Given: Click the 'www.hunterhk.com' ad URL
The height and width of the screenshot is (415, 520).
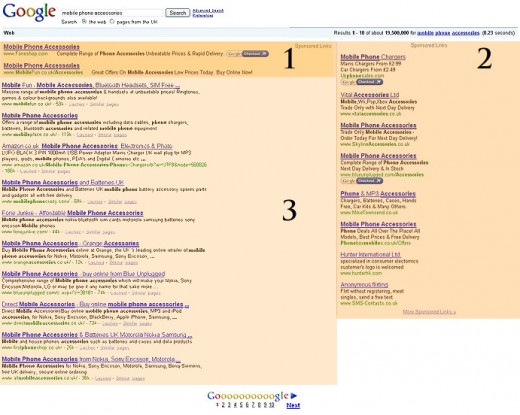Looking at the screenshot, I should (361, 273).
